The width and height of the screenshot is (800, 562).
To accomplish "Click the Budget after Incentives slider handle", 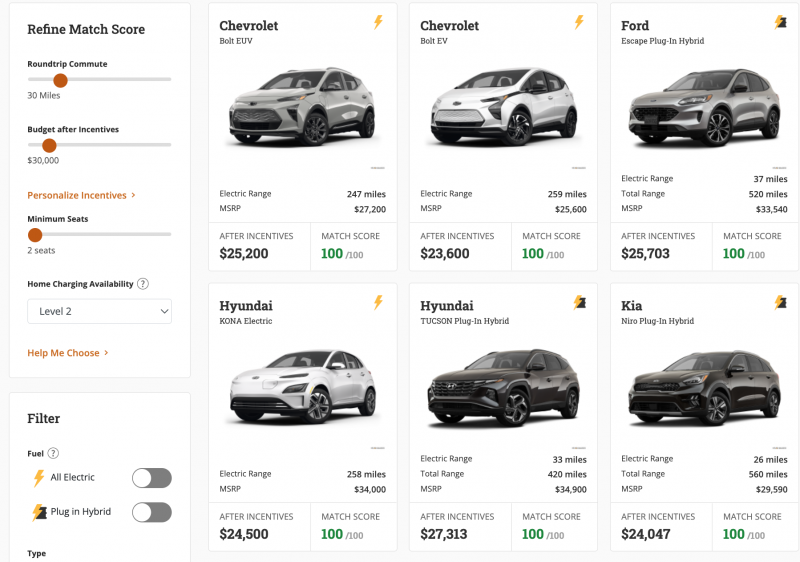I will 49,145.
